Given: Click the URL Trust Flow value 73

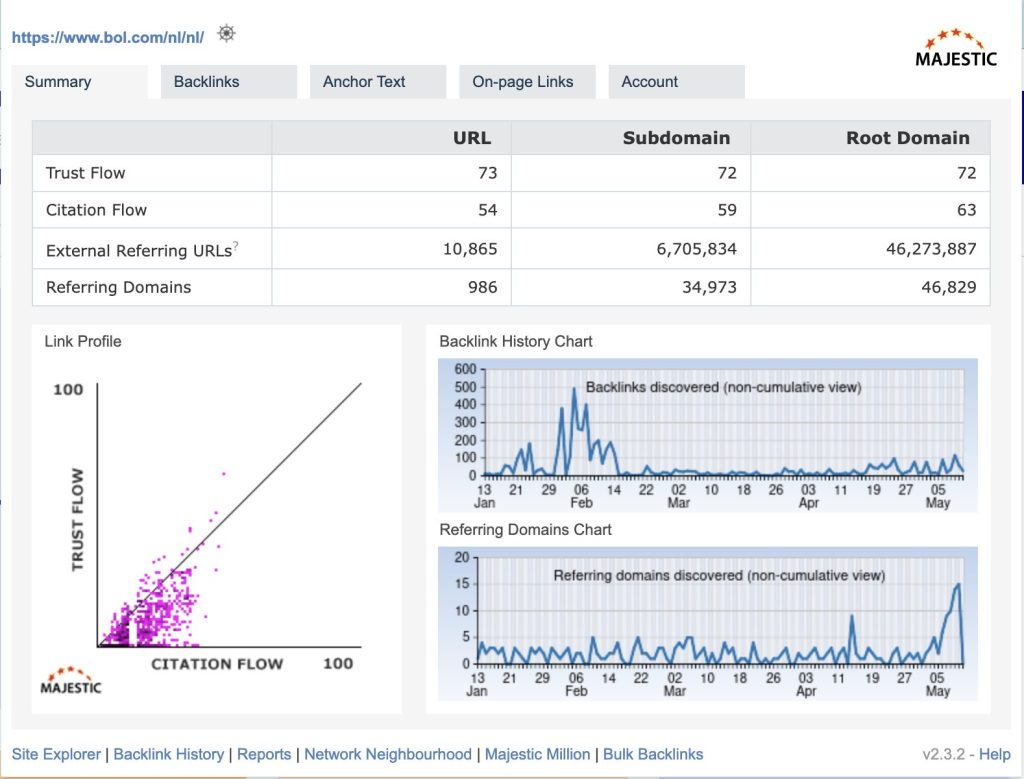Looking at the screenshot, I should (488, 173).
